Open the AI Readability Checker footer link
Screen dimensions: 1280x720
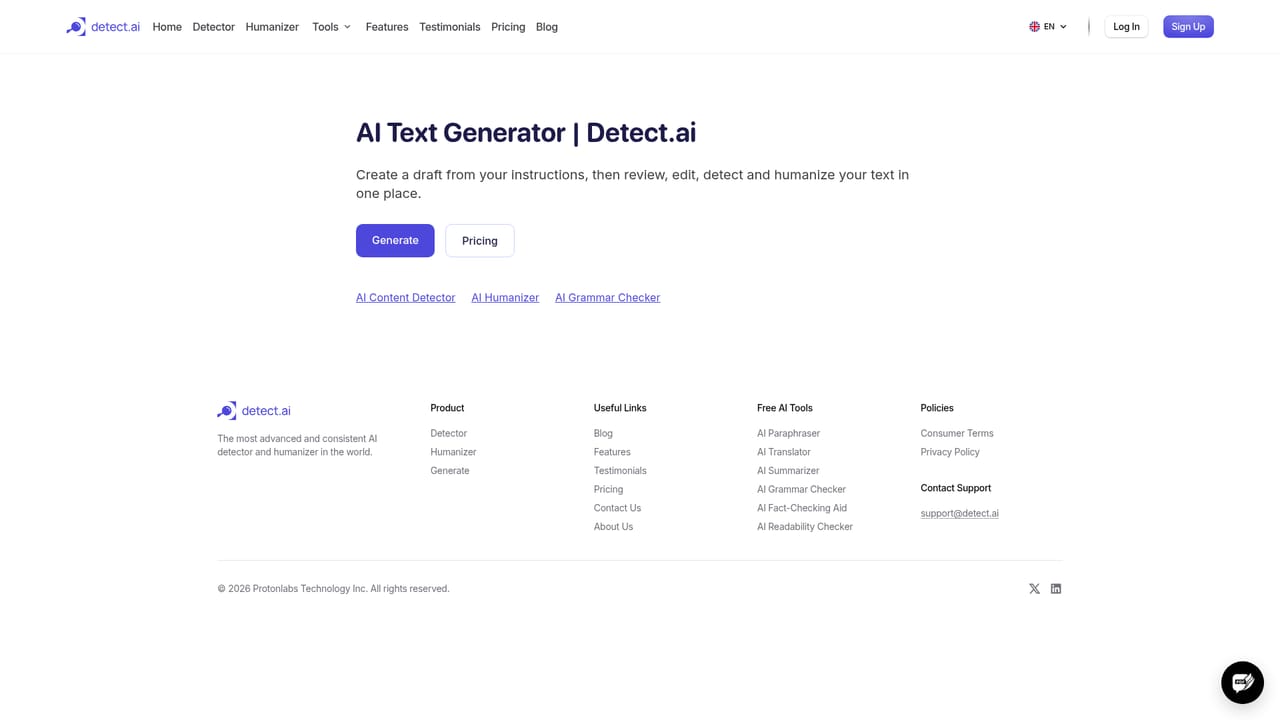coord(805,527)
